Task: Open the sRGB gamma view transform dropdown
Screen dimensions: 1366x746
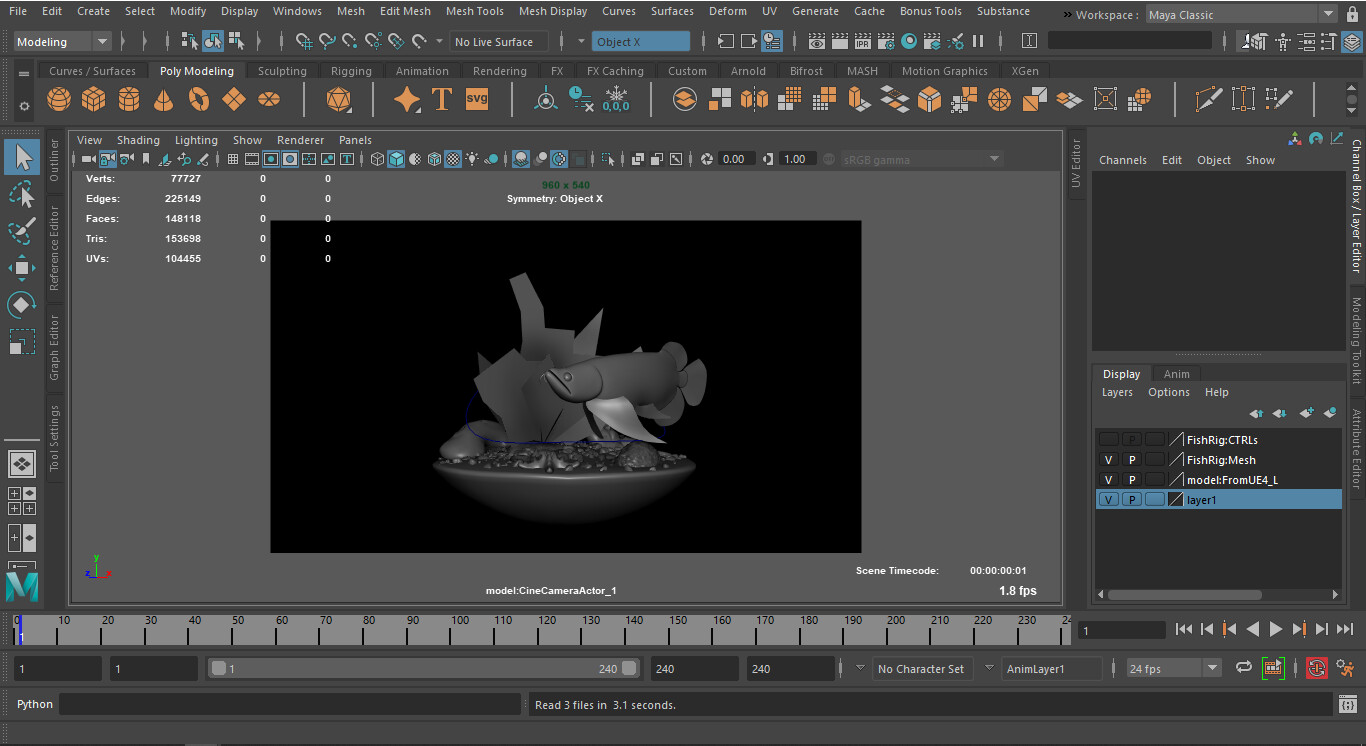Action: pos(921,159)
